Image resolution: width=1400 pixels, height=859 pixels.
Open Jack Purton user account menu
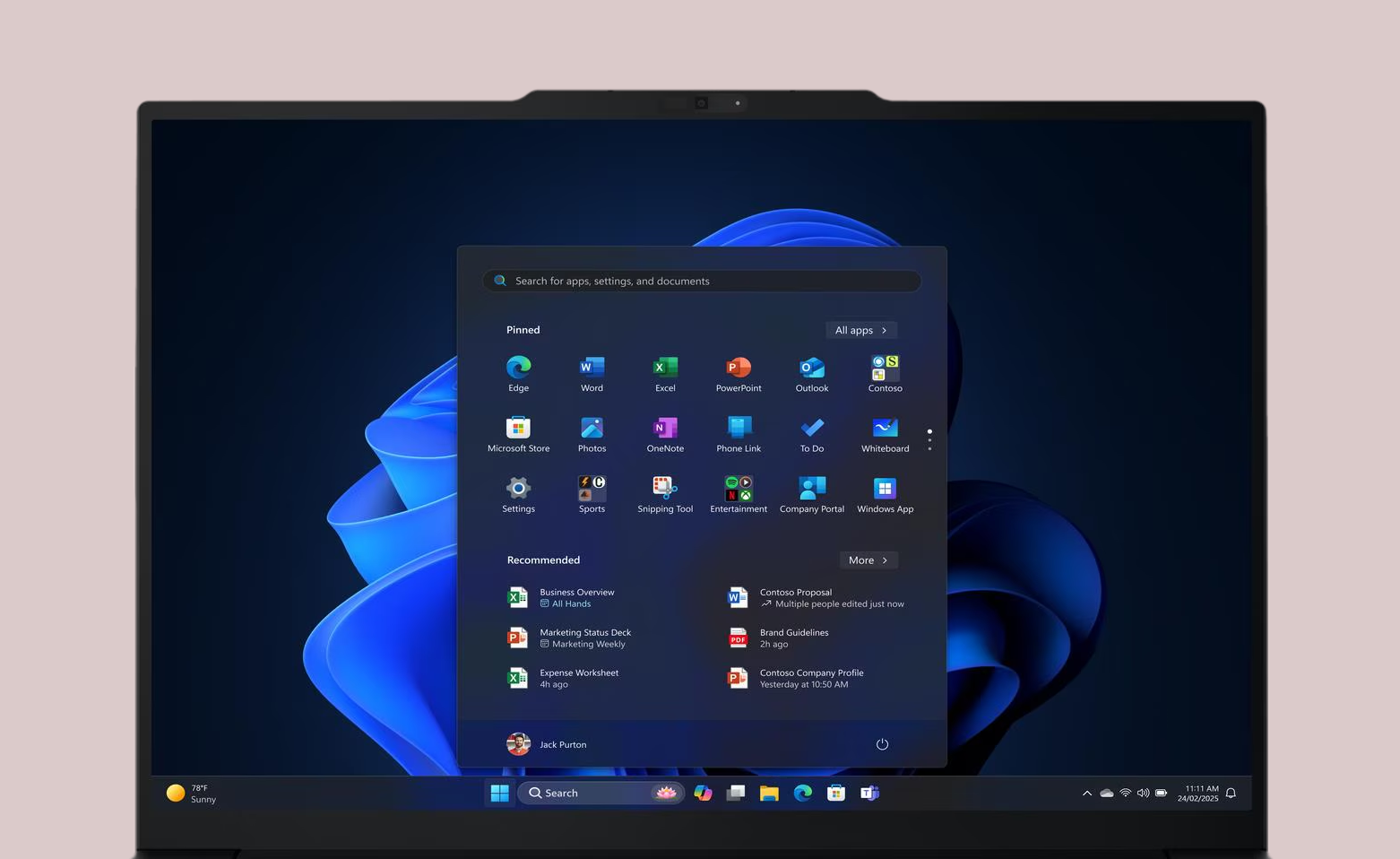click(547, 744)
